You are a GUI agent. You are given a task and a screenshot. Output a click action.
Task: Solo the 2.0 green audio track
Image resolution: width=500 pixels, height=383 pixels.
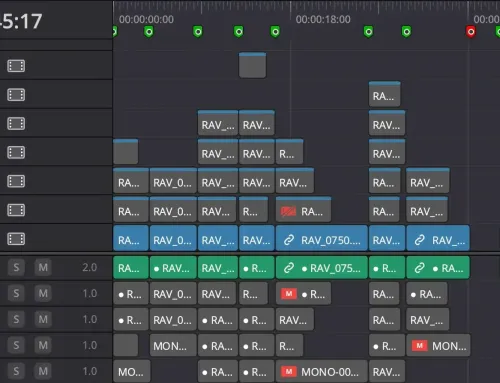coord(16,267)
